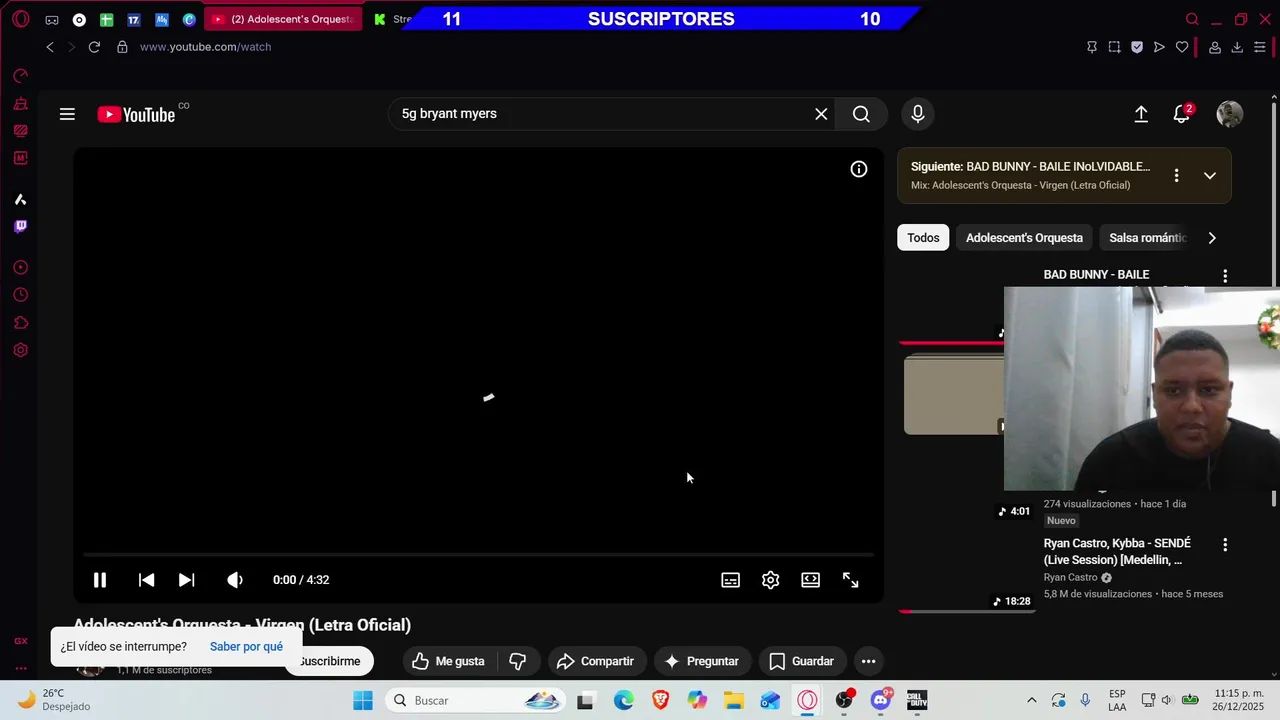Click the Guardar save button

click(800, 661)
